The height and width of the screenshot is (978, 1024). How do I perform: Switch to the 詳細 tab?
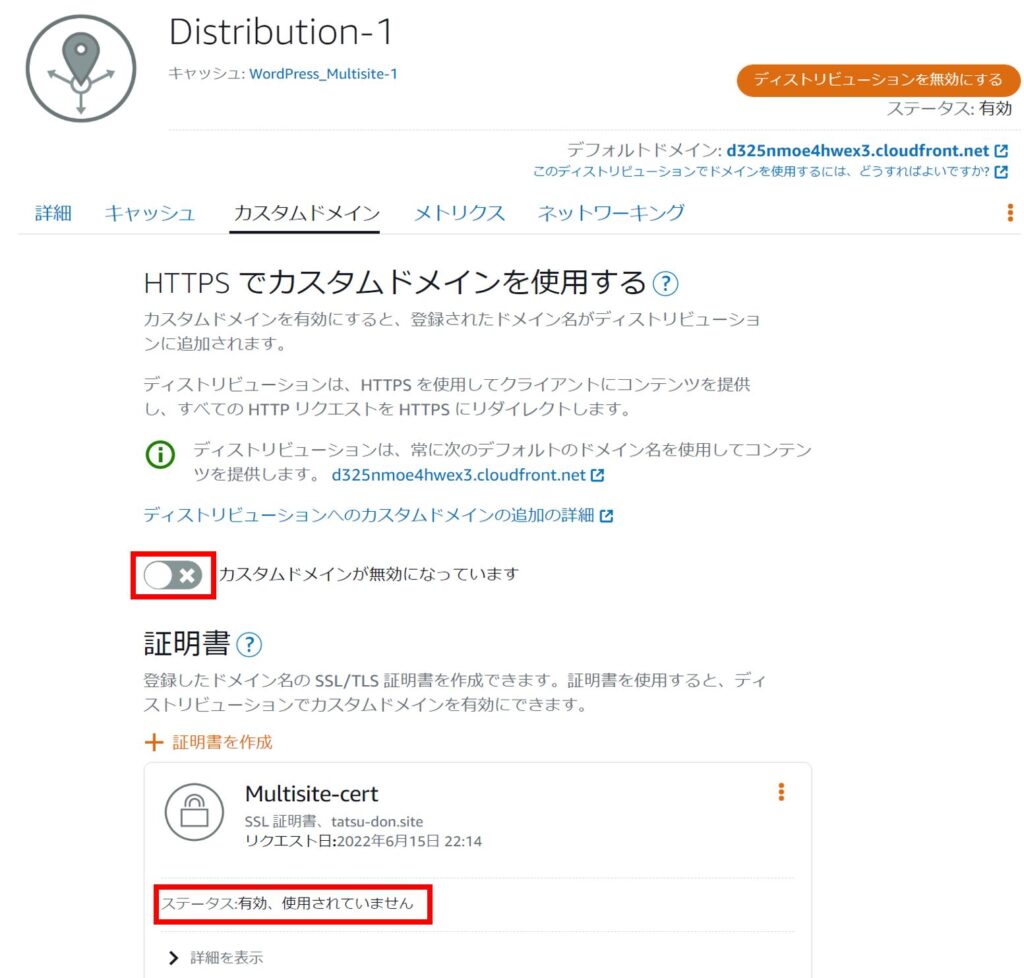pyautogui.click(x=53, y=212)
